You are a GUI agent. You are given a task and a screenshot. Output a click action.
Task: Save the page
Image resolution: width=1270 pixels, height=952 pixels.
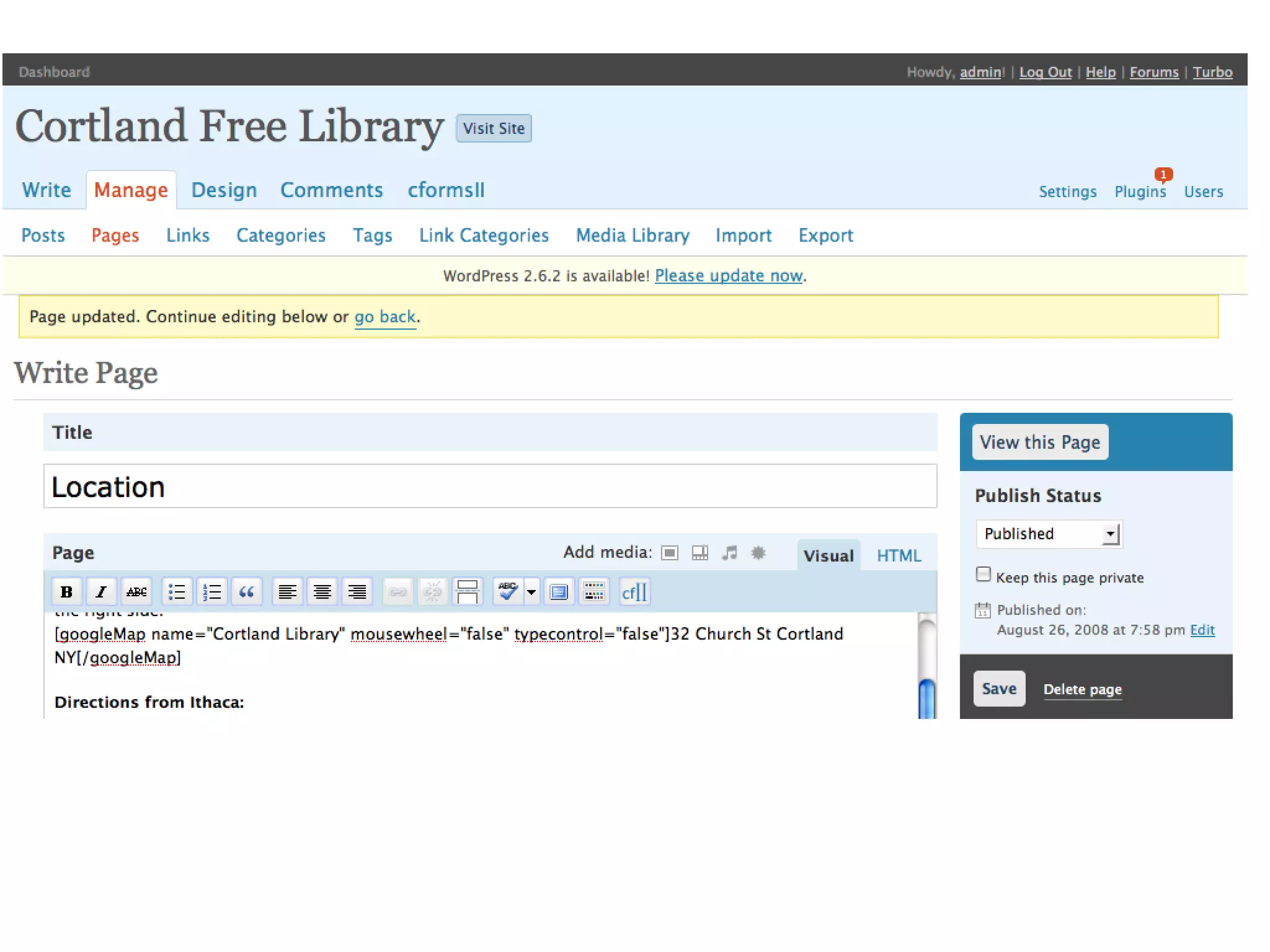[x=999, y=689]
